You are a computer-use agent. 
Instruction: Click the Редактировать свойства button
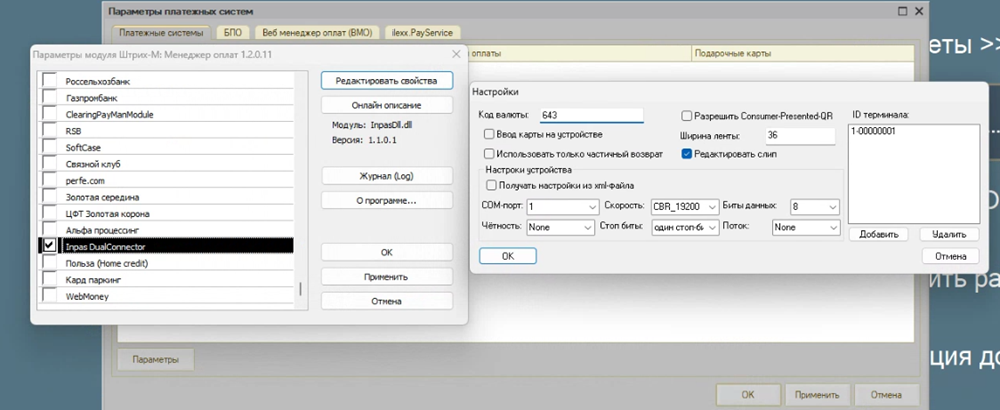pyautogui.click(x=387, y=80)
